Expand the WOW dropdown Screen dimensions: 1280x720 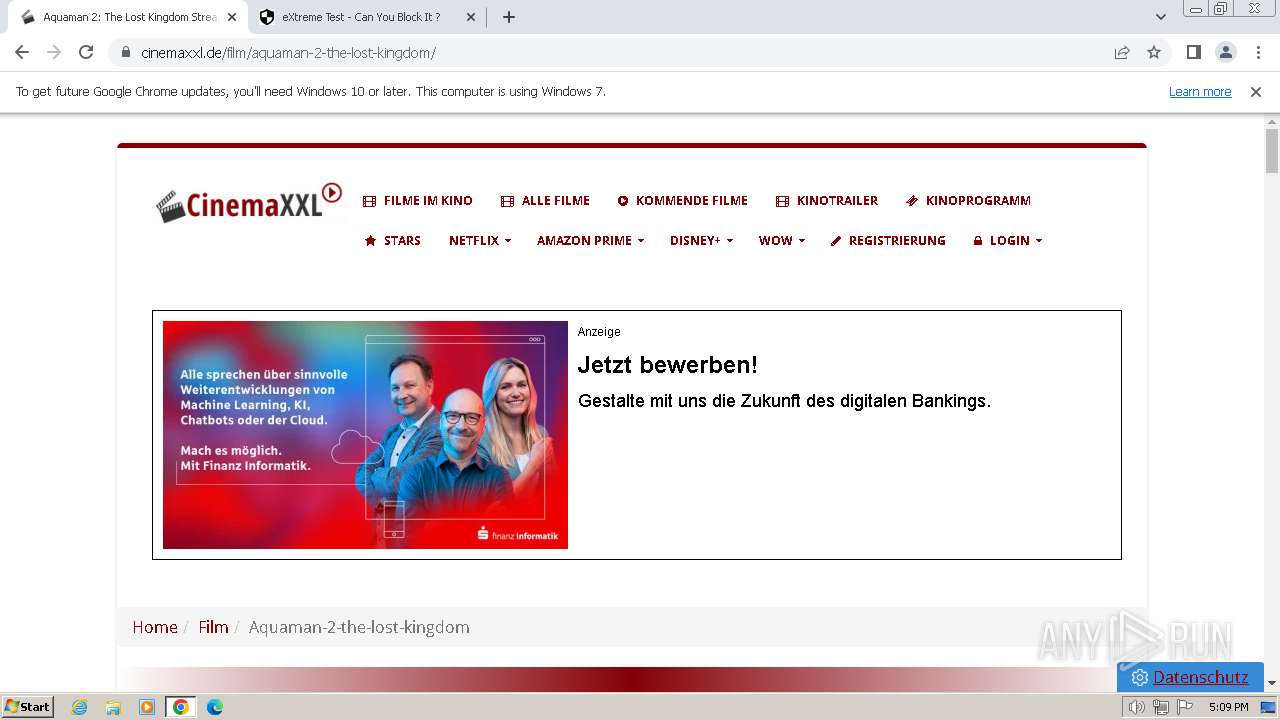click(x=781, y=240)
